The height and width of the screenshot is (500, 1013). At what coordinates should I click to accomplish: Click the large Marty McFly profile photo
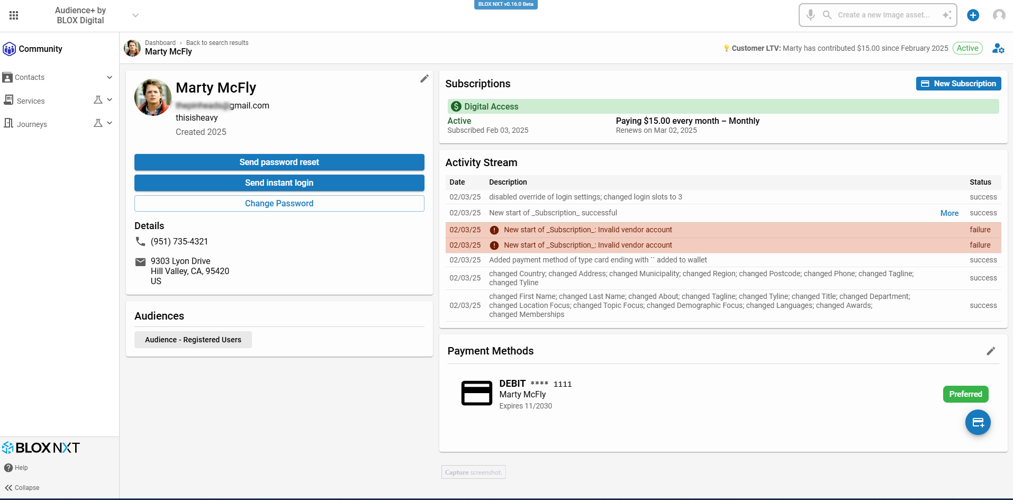[152, 98]
